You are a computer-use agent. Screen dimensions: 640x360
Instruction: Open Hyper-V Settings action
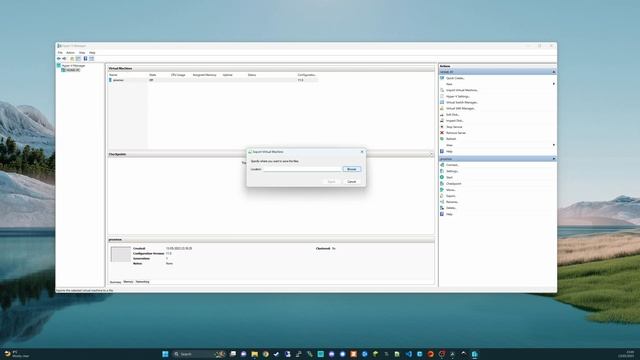click(458, 96)
